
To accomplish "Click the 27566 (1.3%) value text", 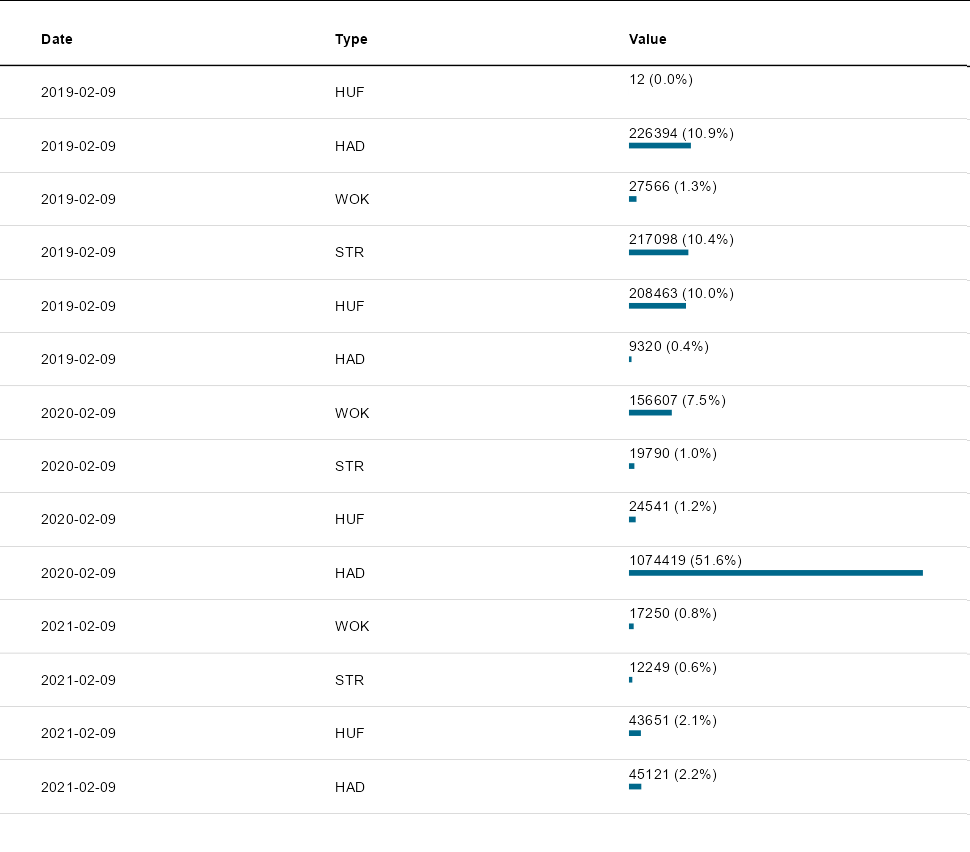I will [x=672, y=186].
